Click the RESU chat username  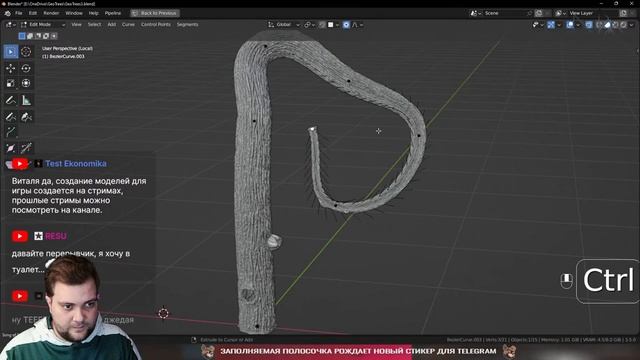click(56, 236)
